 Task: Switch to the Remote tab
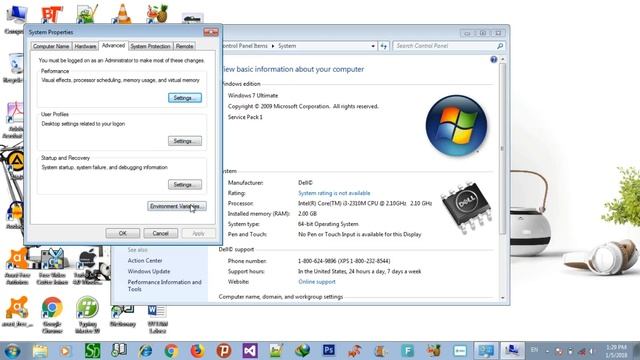point(184,46)
